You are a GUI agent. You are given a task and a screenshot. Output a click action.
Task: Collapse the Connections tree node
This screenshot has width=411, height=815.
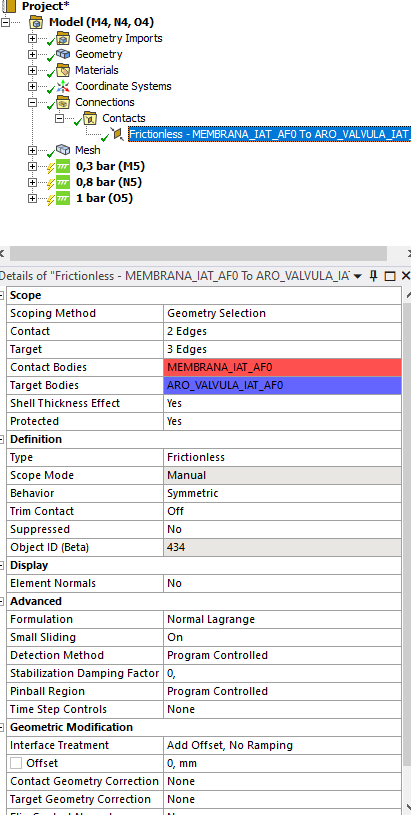click(x=33, y=102)
